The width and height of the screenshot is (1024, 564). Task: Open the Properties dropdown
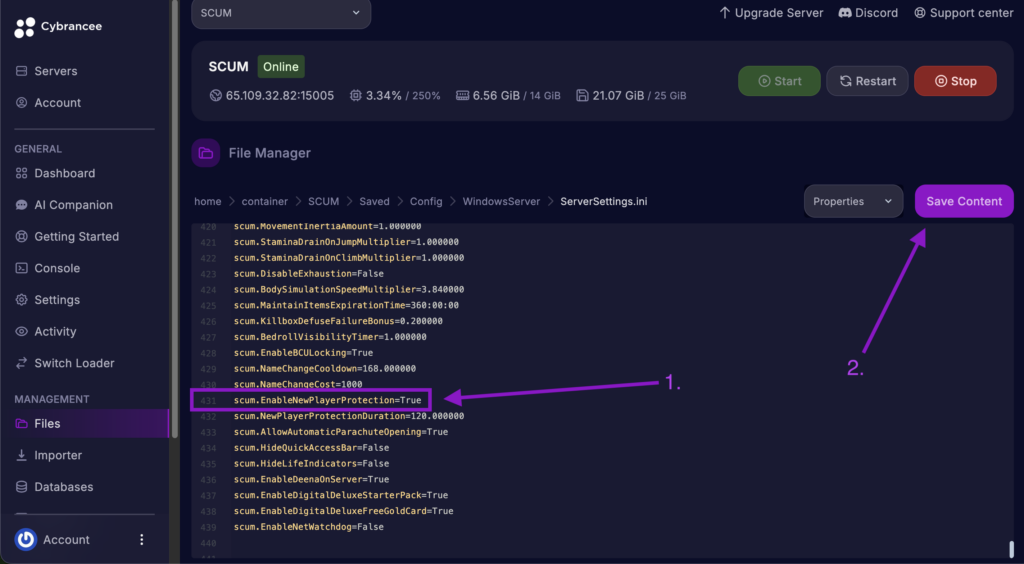(854, 201)
